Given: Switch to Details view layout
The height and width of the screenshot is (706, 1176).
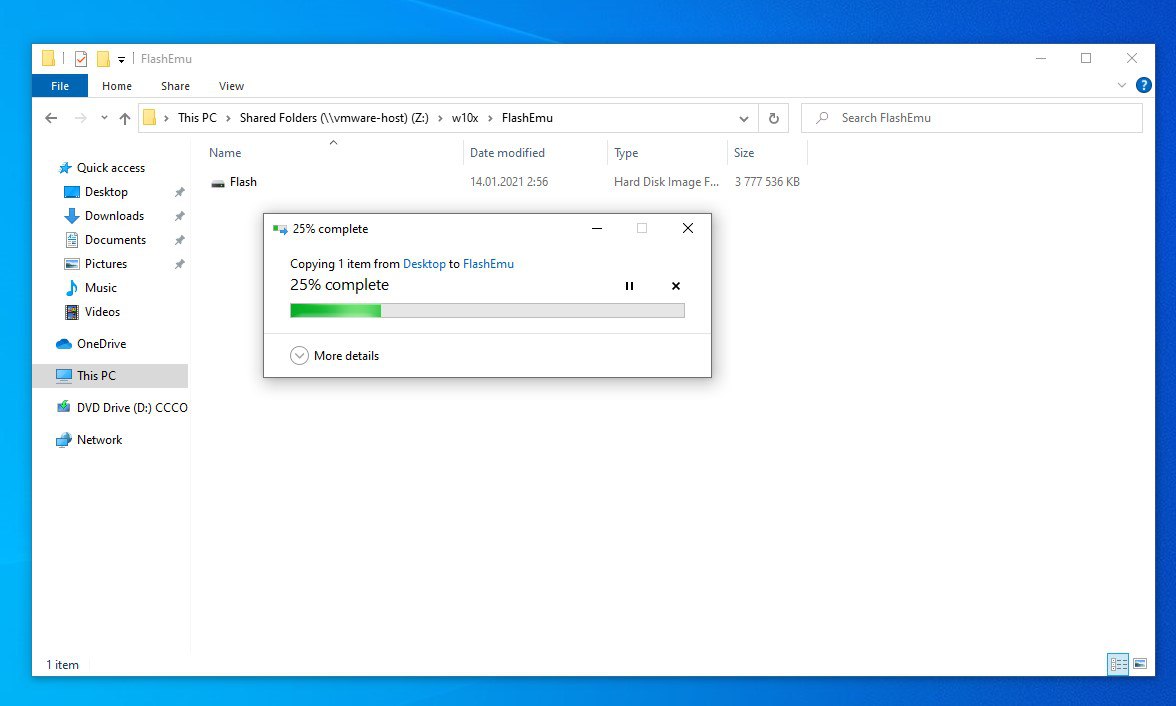Looking at the screenshot, I should coord(1118,664).
